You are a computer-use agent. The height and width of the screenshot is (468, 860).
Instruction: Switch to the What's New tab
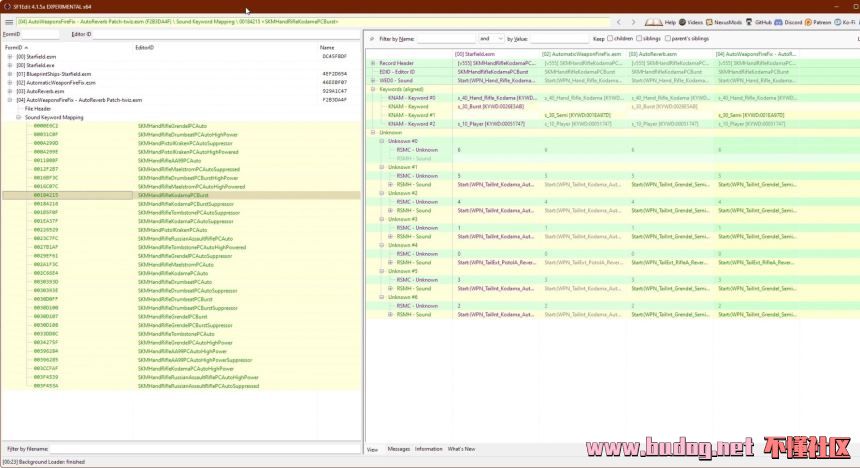coord(461,449)
